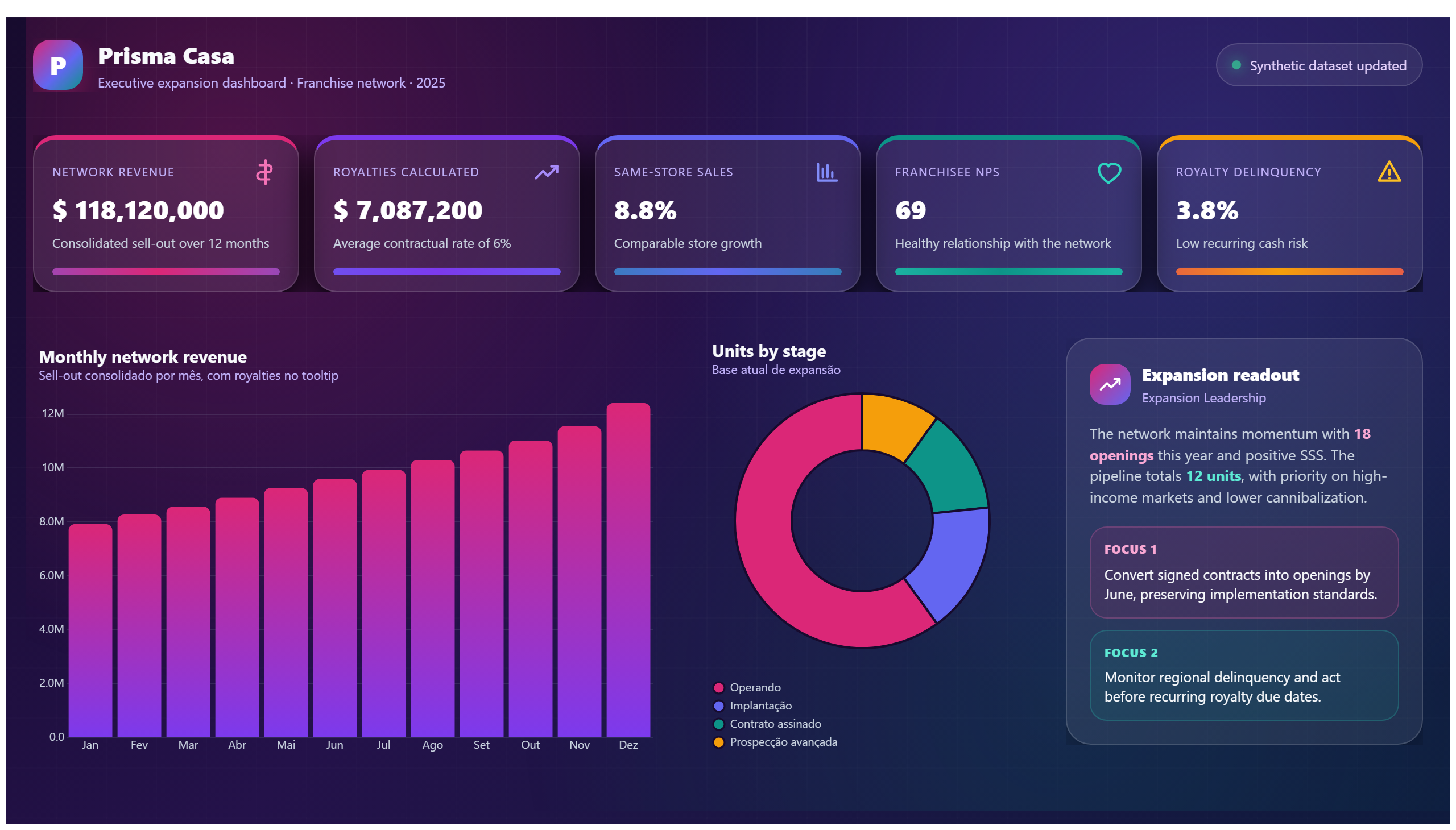1456x830 pixels.
Task: Toggle the Prospecção avançada legend entry
Action: tap(775, 742)
